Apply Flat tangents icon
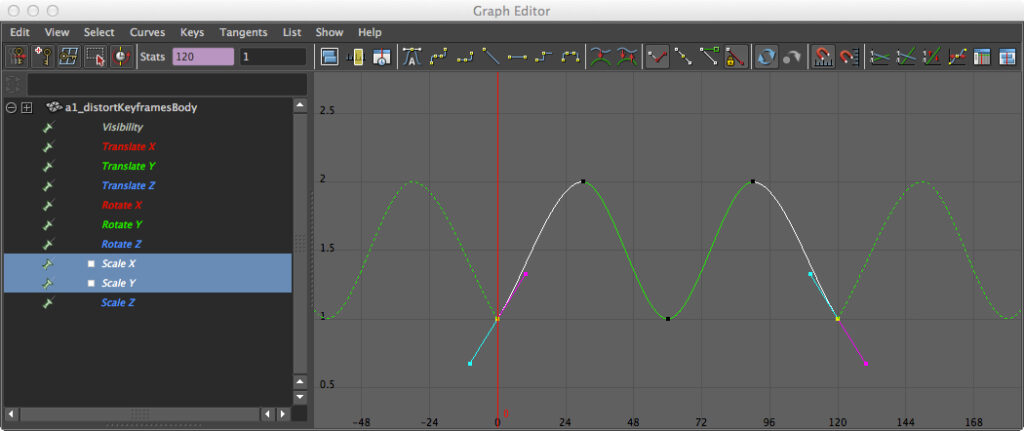 517,57
